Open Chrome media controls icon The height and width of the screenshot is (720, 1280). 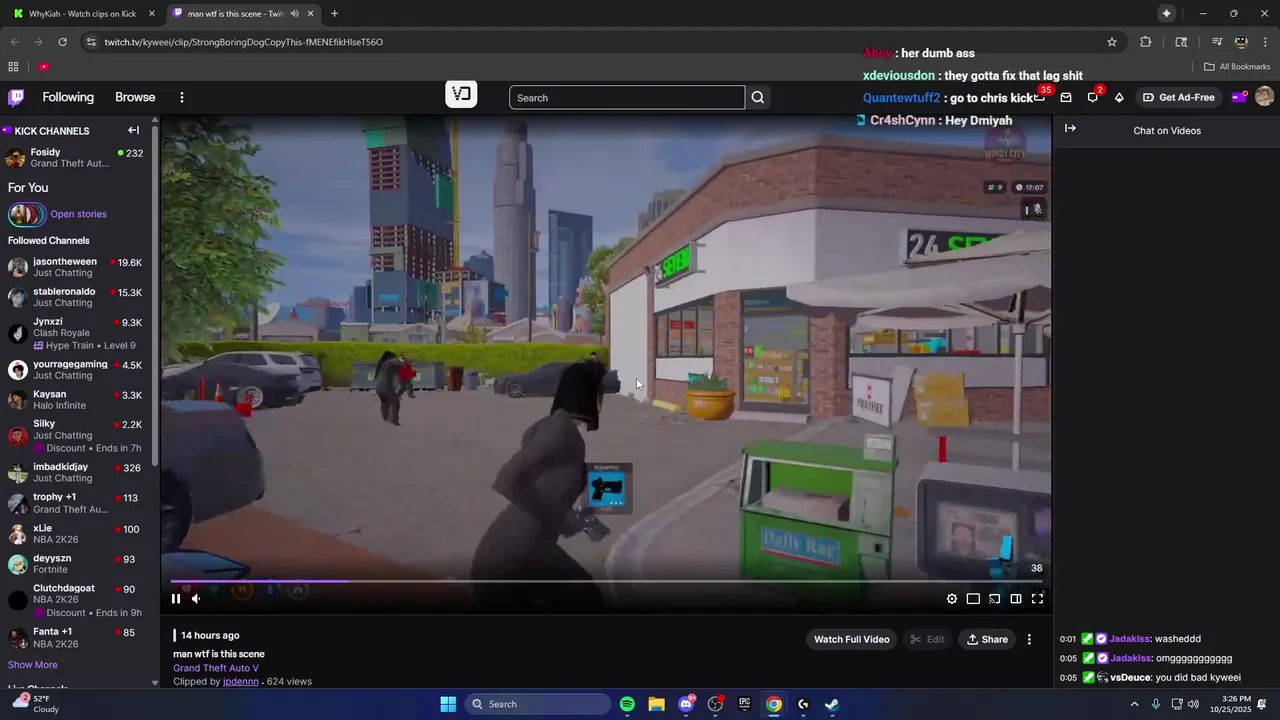pos(1217,42)
